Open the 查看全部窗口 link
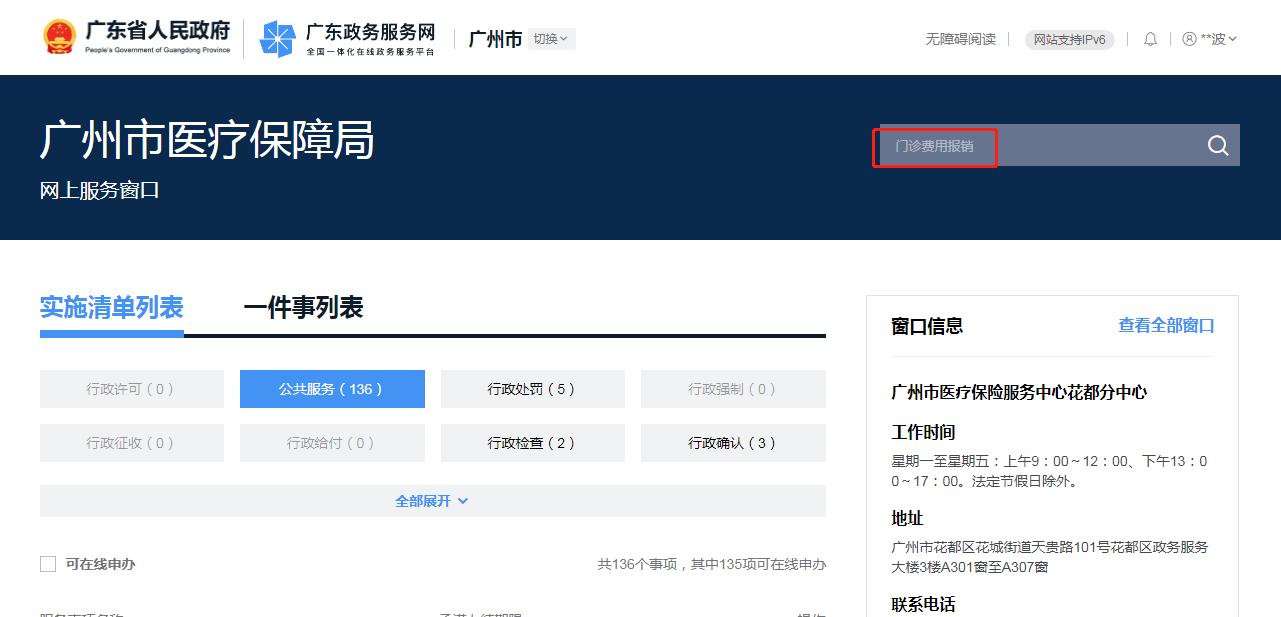The height and width of the screenshot is (617, 1281). click(1166, 326)
